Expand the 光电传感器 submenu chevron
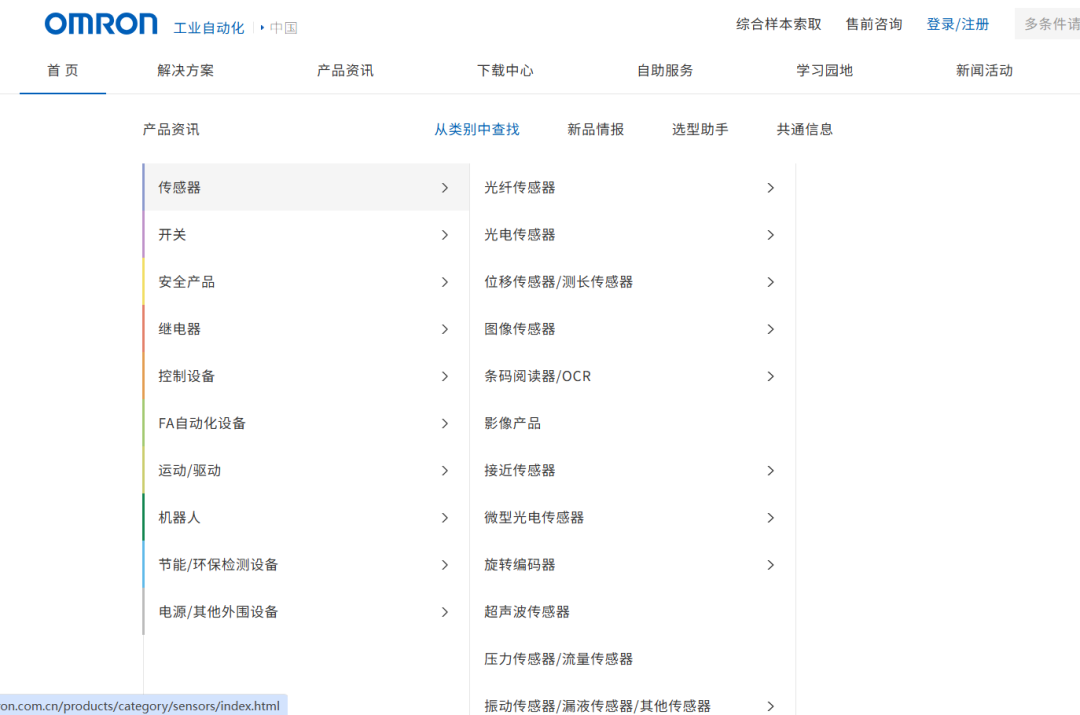 [x=770, y=234]
